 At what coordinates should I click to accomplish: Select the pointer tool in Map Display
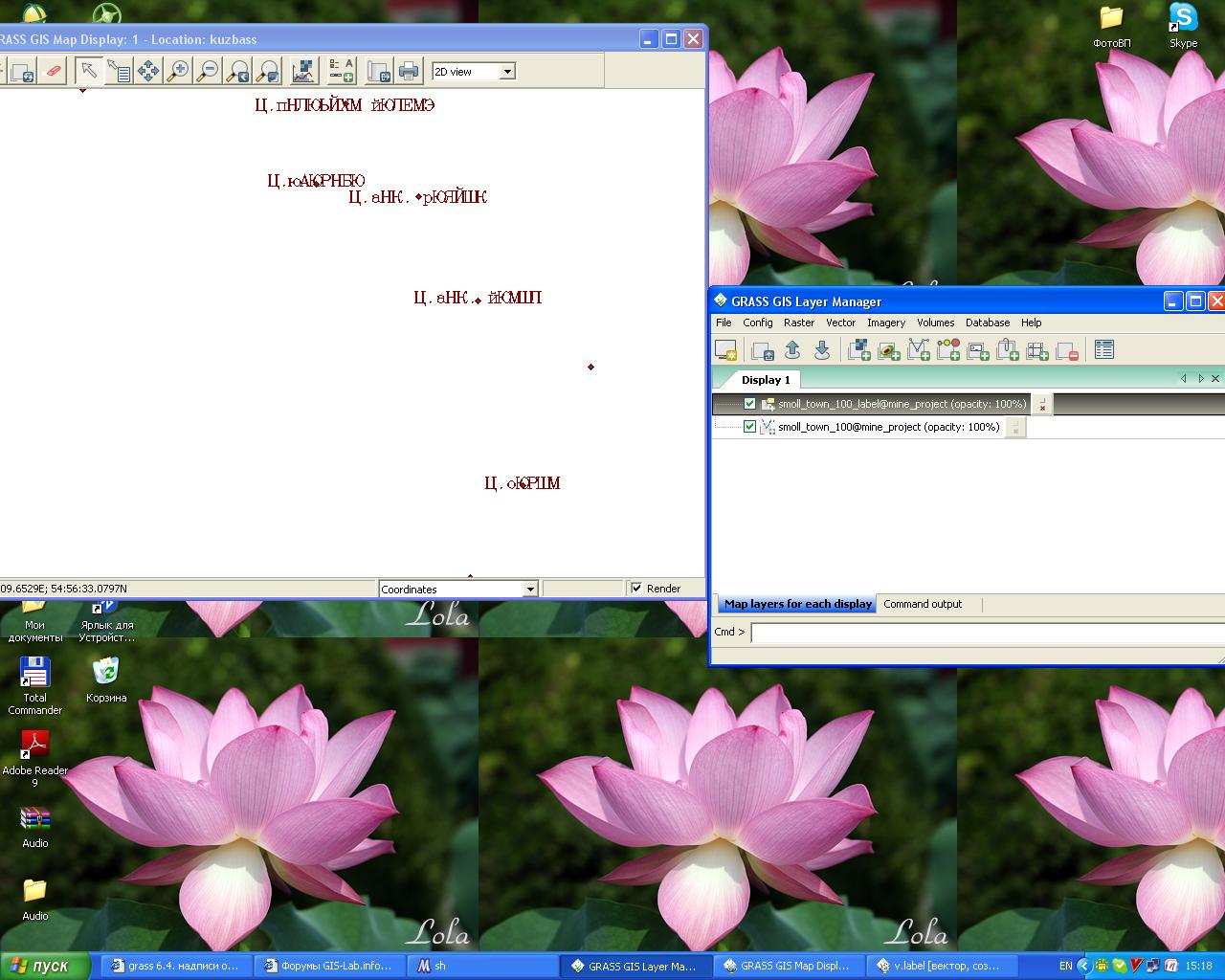click(88, 71)
